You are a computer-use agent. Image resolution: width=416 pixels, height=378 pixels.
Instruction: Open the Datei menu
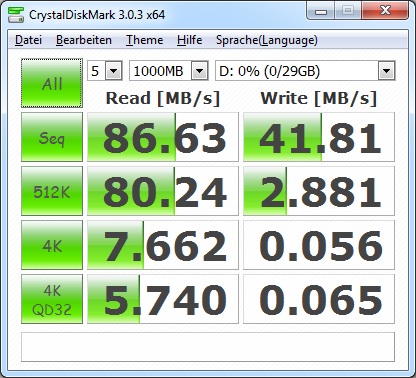coord(28,40)
